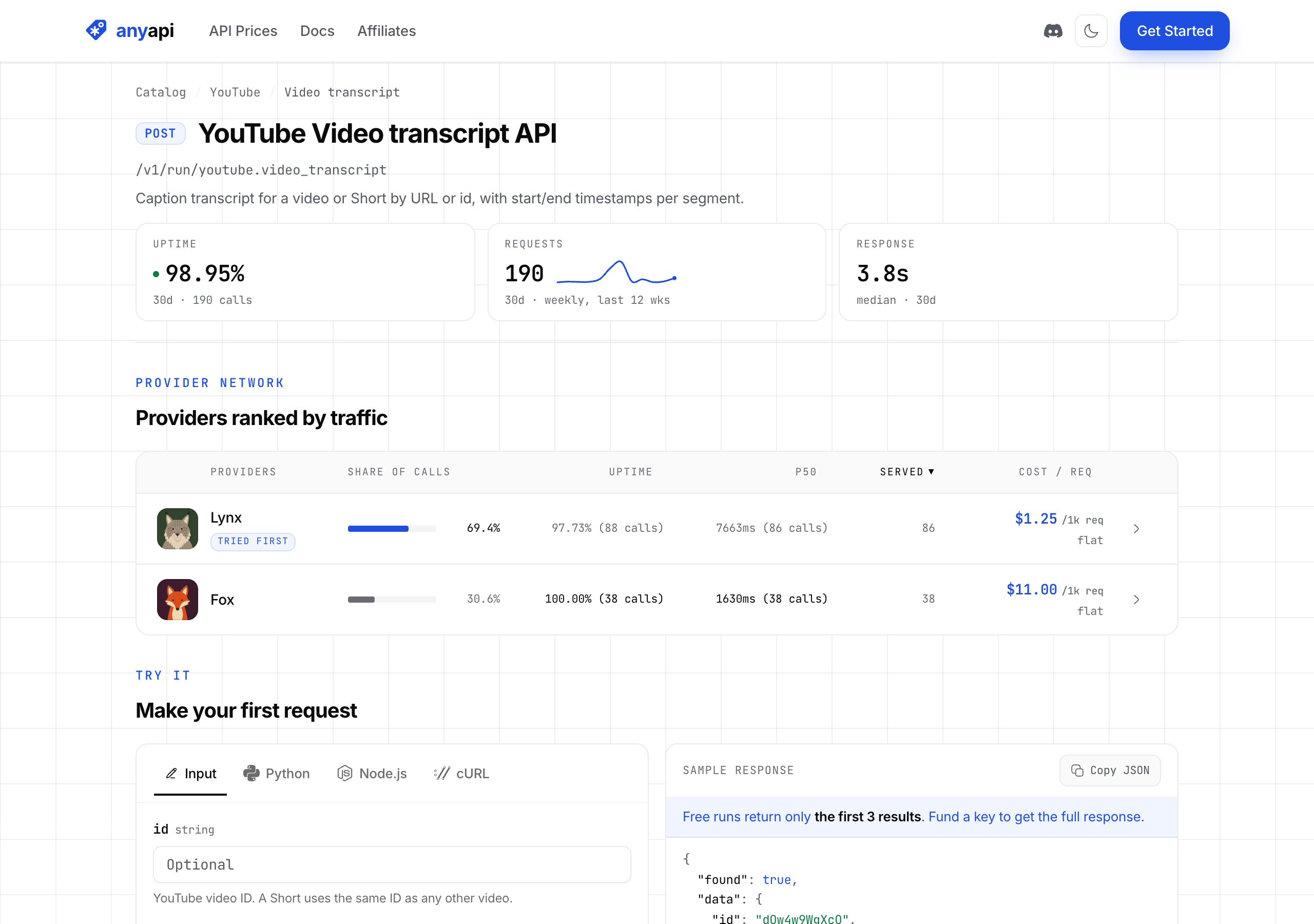This screenshot has height=924, width=1314.
Task: Click the 190 requests value
Action: pyautogui.click(x=524, y=274)
